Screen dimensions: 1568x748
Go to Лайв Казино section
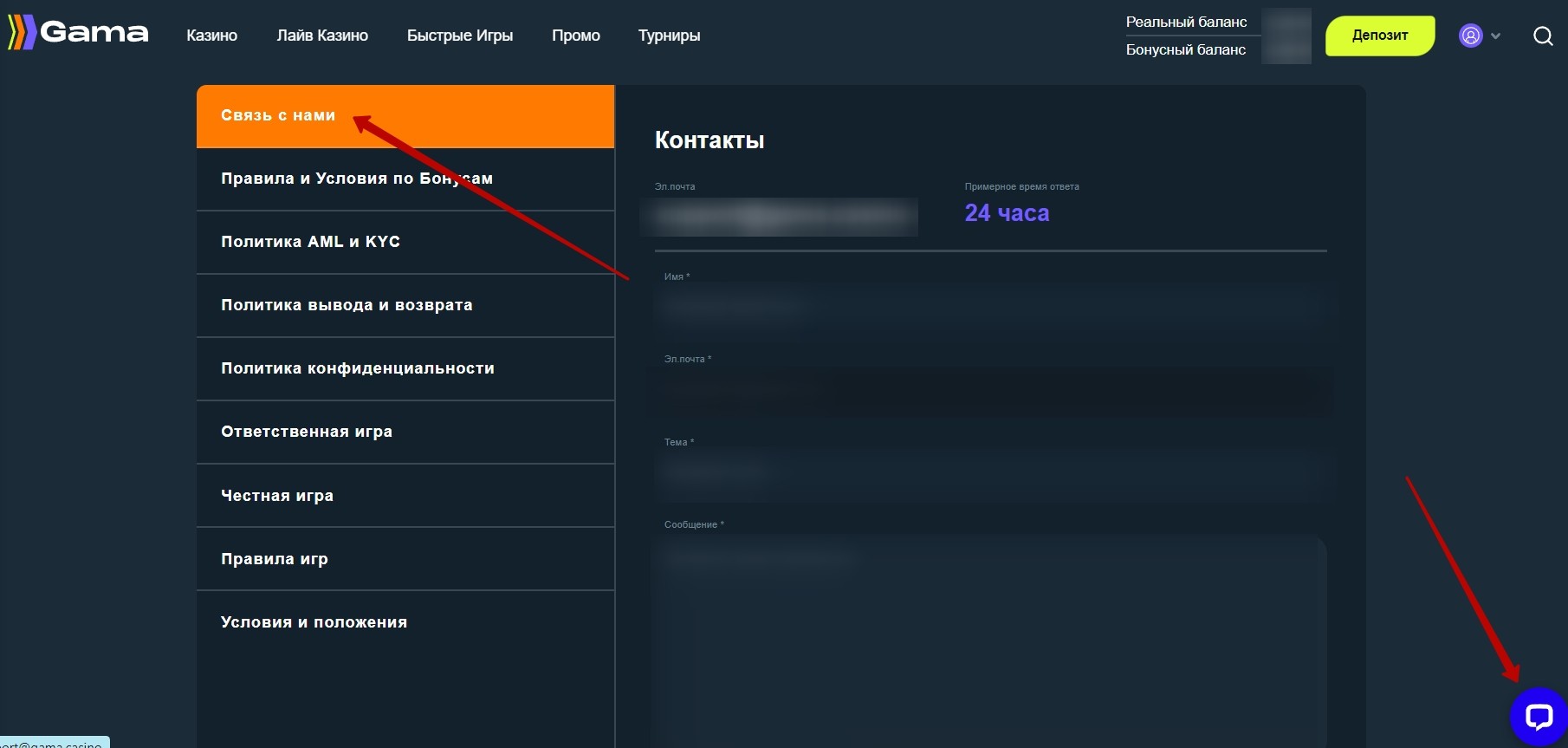point(322,36)
